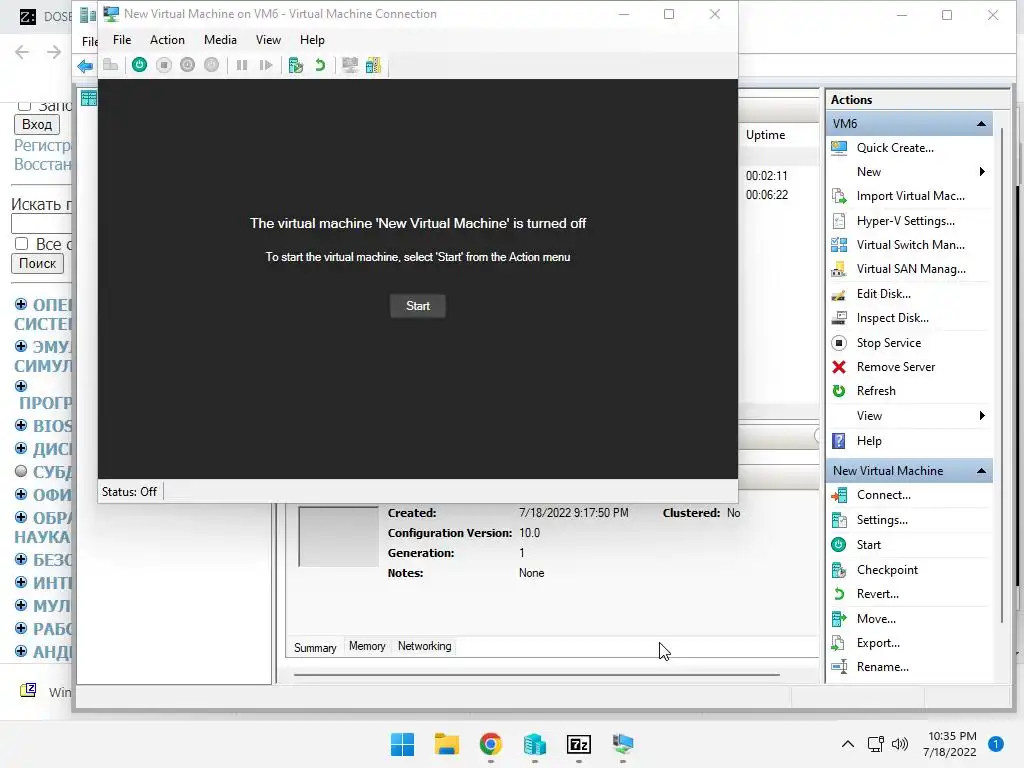Click the last toolbar icon after Enhanced Session
Screen dimensions: 1024x768
pyautogui.click(x=374, y=65)
